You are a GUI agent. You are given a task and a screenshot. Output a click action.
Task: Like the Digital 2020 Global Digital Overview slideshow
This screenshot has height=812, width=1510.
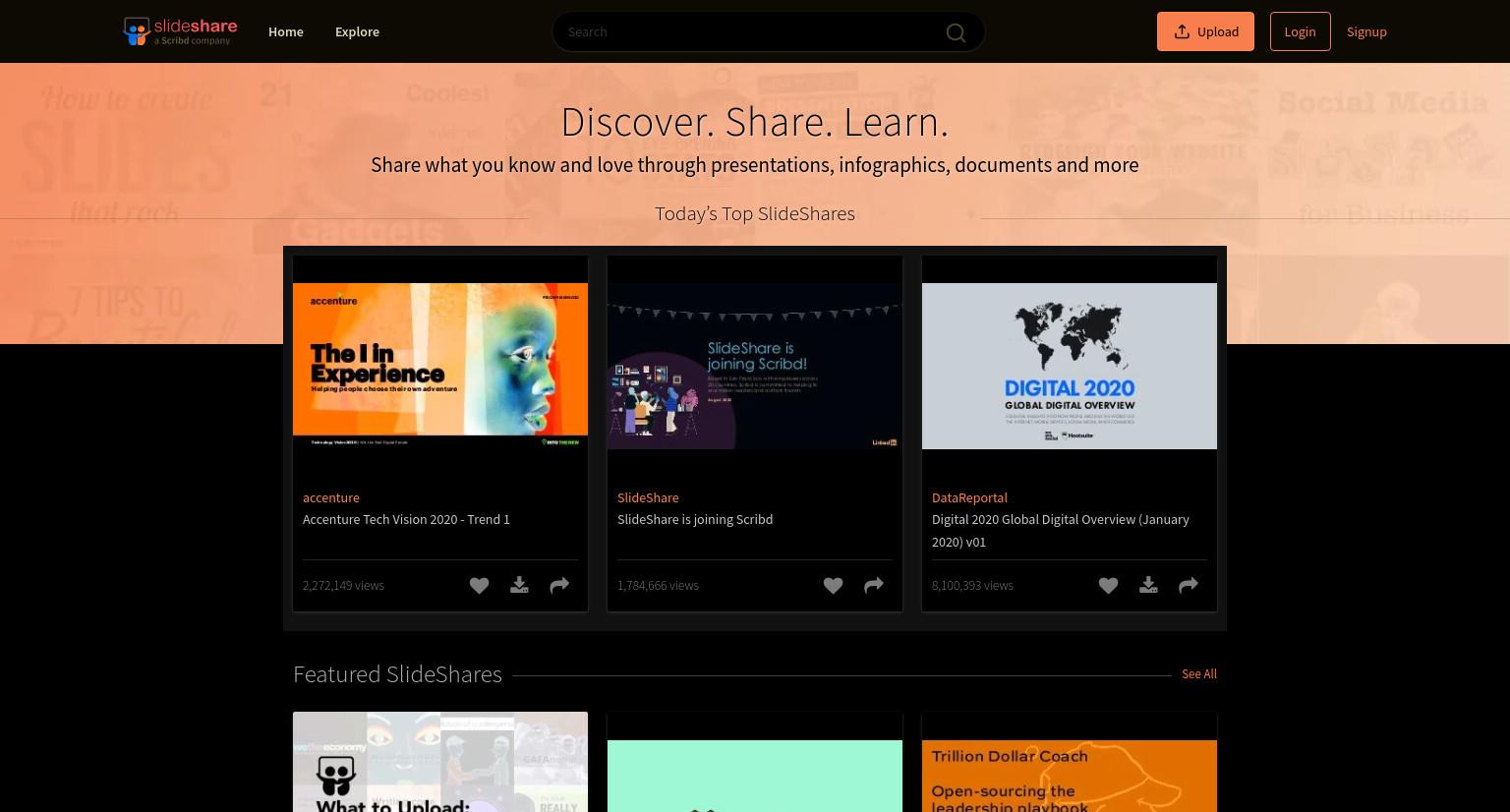coord(1108,586)
